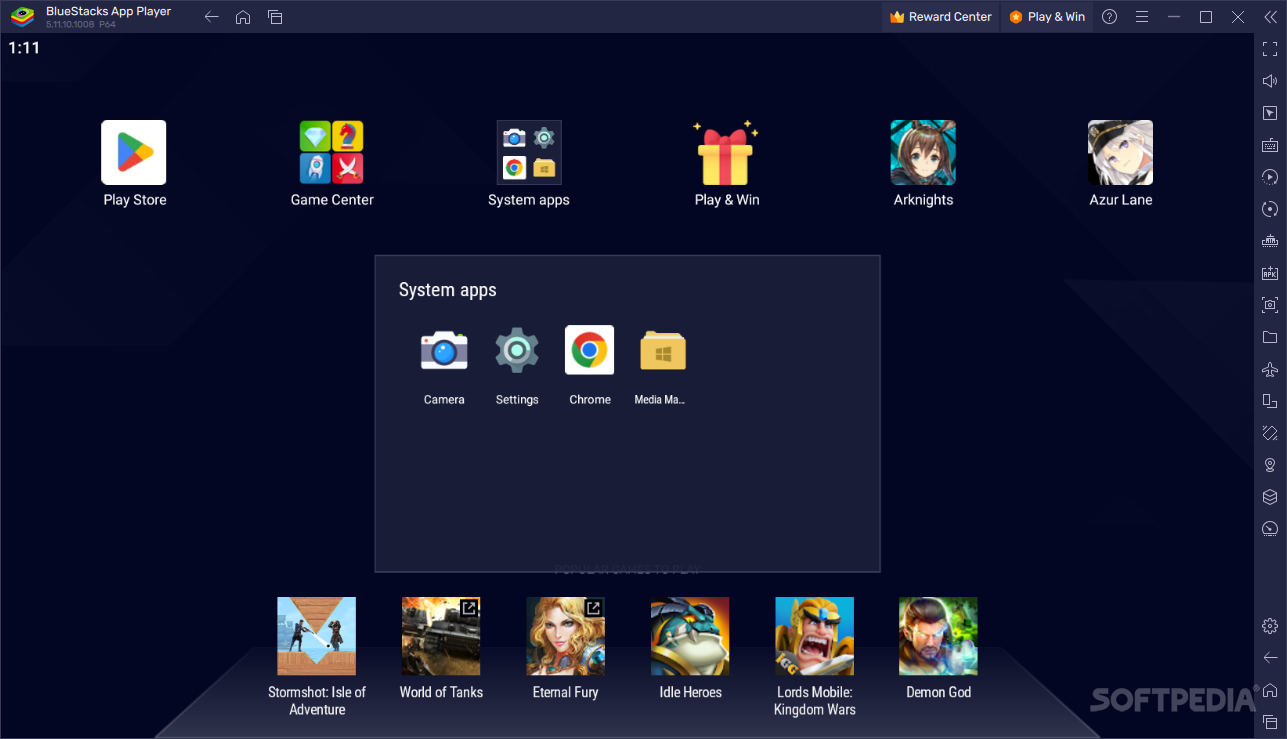This screenshot has width=1287, height=739.
Task: Click the macro play-circle icon in sidebar
Action: (1270, 177)
